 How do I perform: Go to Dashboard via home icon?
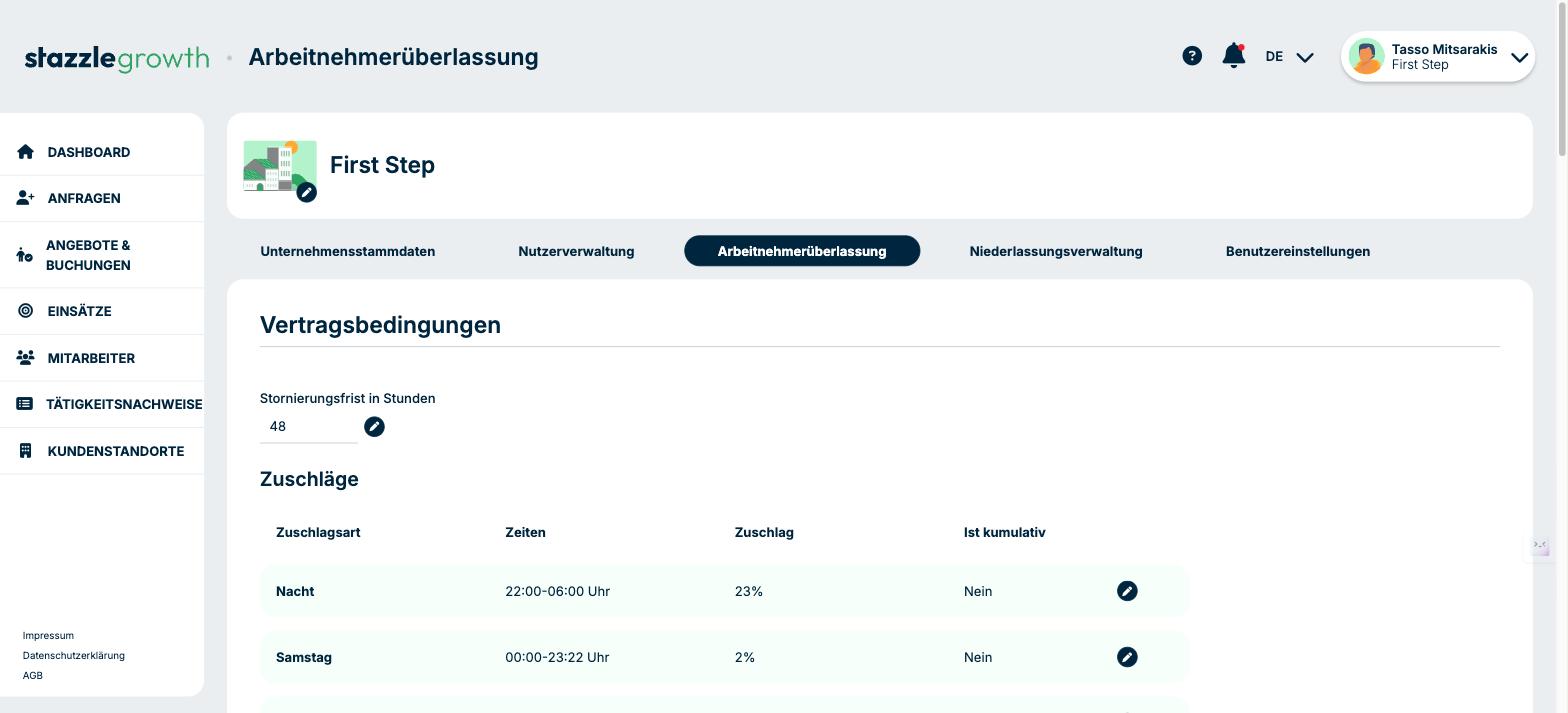(26, 152)
